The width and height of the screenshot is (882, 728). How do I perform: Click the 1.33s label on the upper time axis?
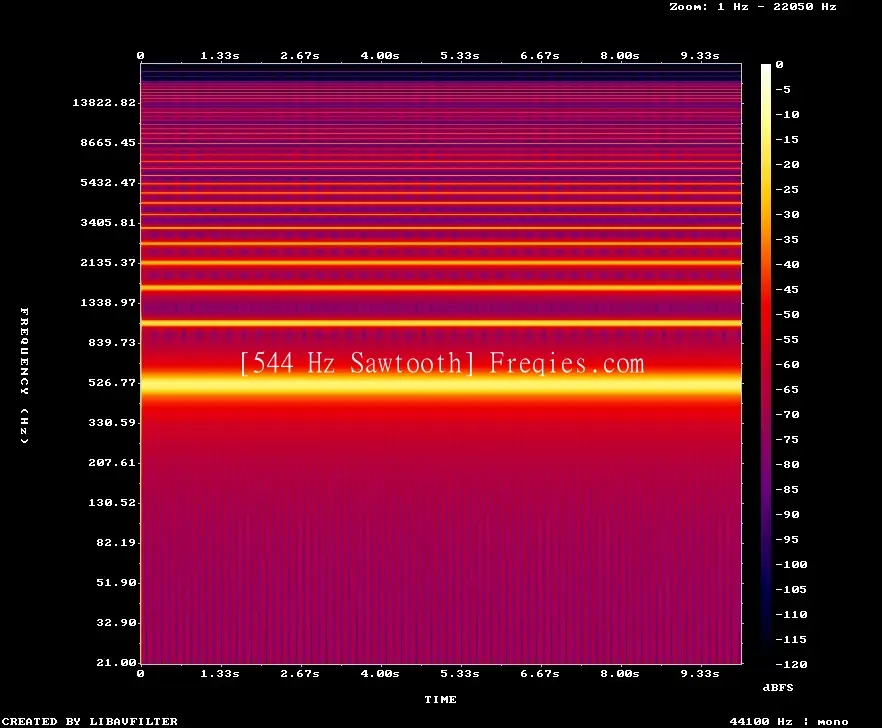click(x=220, y=56)
